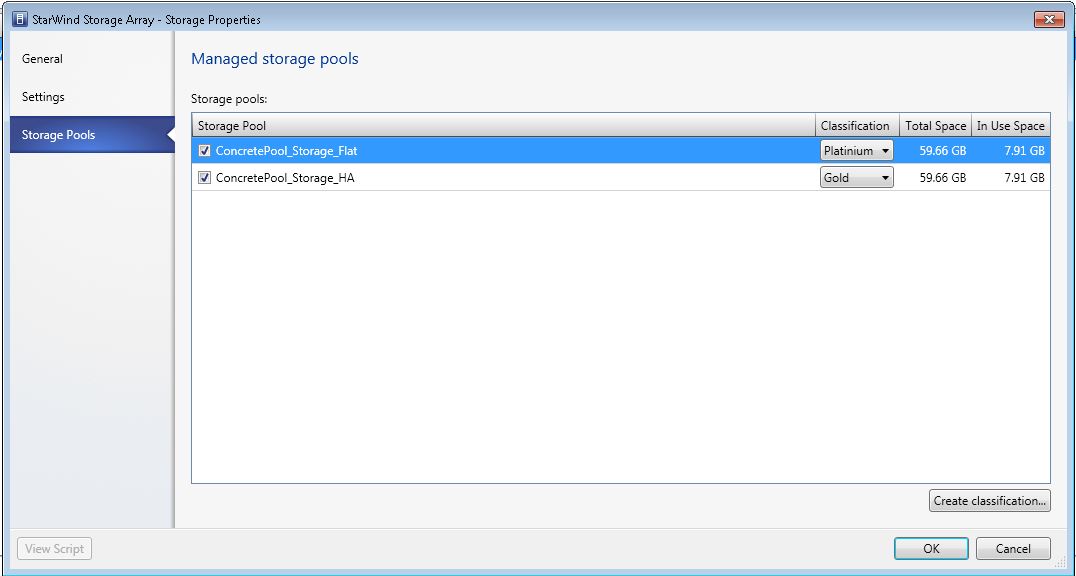Viewport: 1076px width, 576px height.
Task: Open the General page
Action: point(42,59)
